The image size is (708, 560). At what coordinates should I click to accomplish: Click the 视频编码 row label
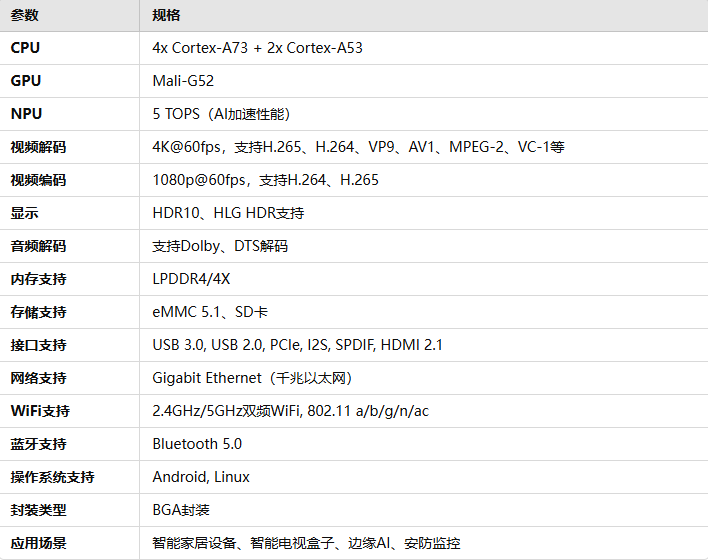pos(38,180)
